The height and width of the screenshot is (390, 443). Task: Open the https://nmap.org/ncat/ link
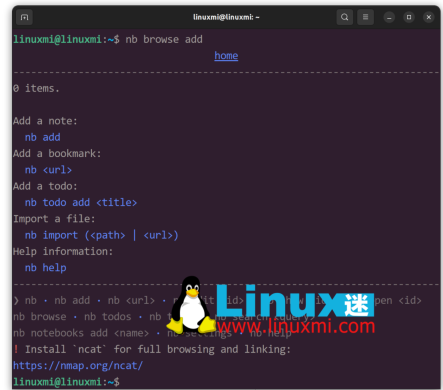78,366
